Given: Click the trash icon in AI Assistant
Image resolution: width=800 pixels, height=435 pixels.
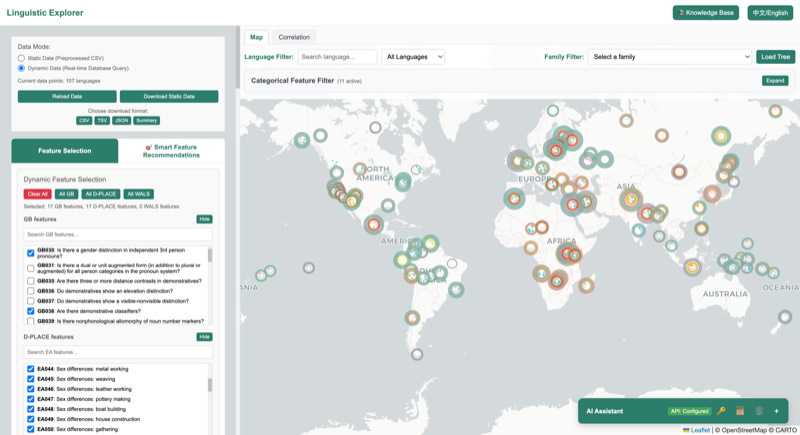Looking at the screenshot, I should pyautogui.click(x=758, y=411).
